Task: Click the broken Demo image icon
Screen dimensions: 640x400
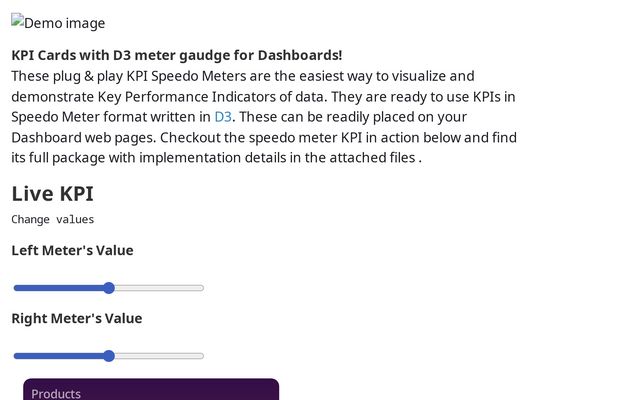Action: [x=17, y=22]
